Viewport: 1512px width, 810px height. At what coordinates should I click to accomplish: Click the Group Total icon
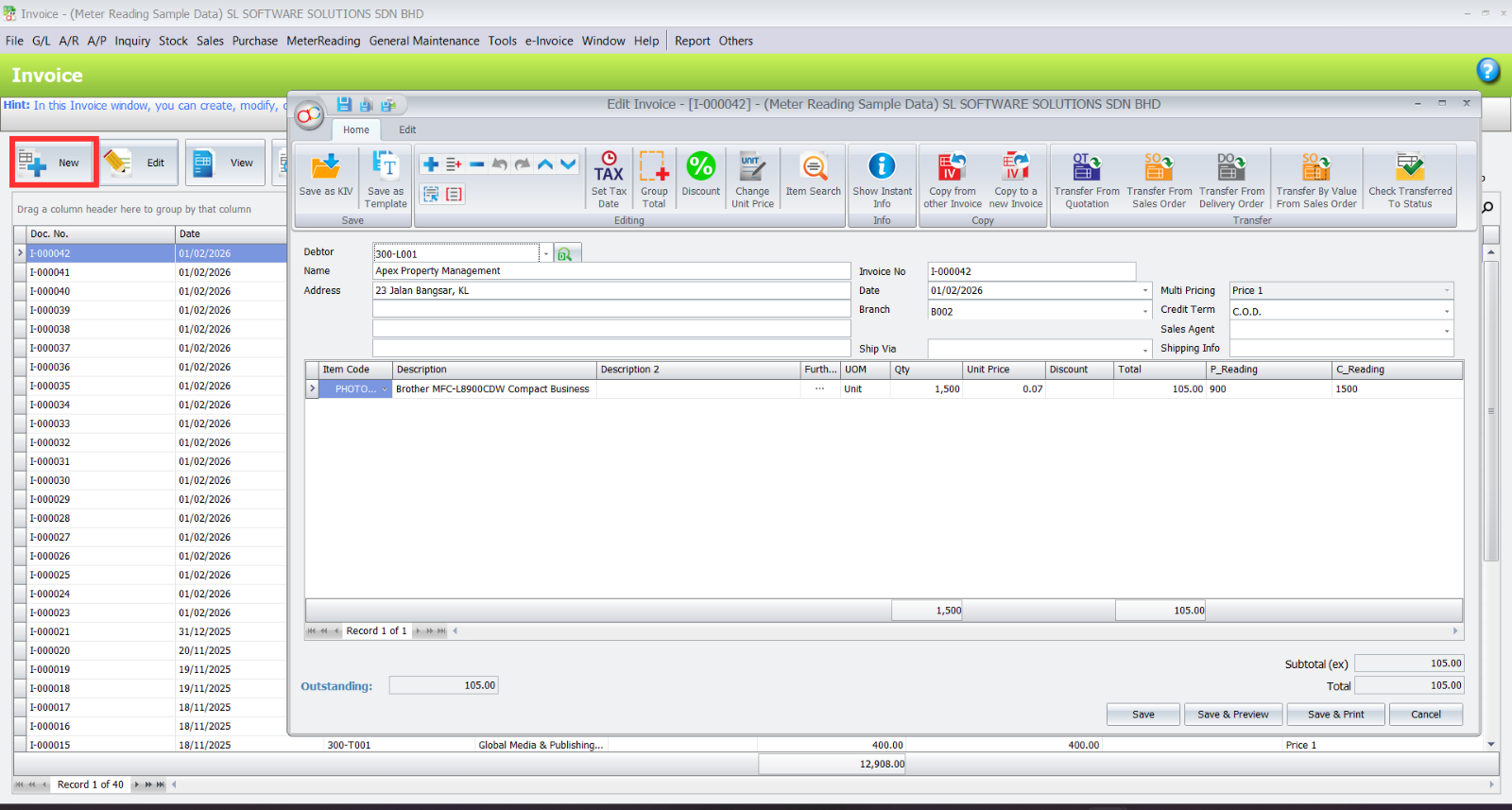(x=654, y=168)
